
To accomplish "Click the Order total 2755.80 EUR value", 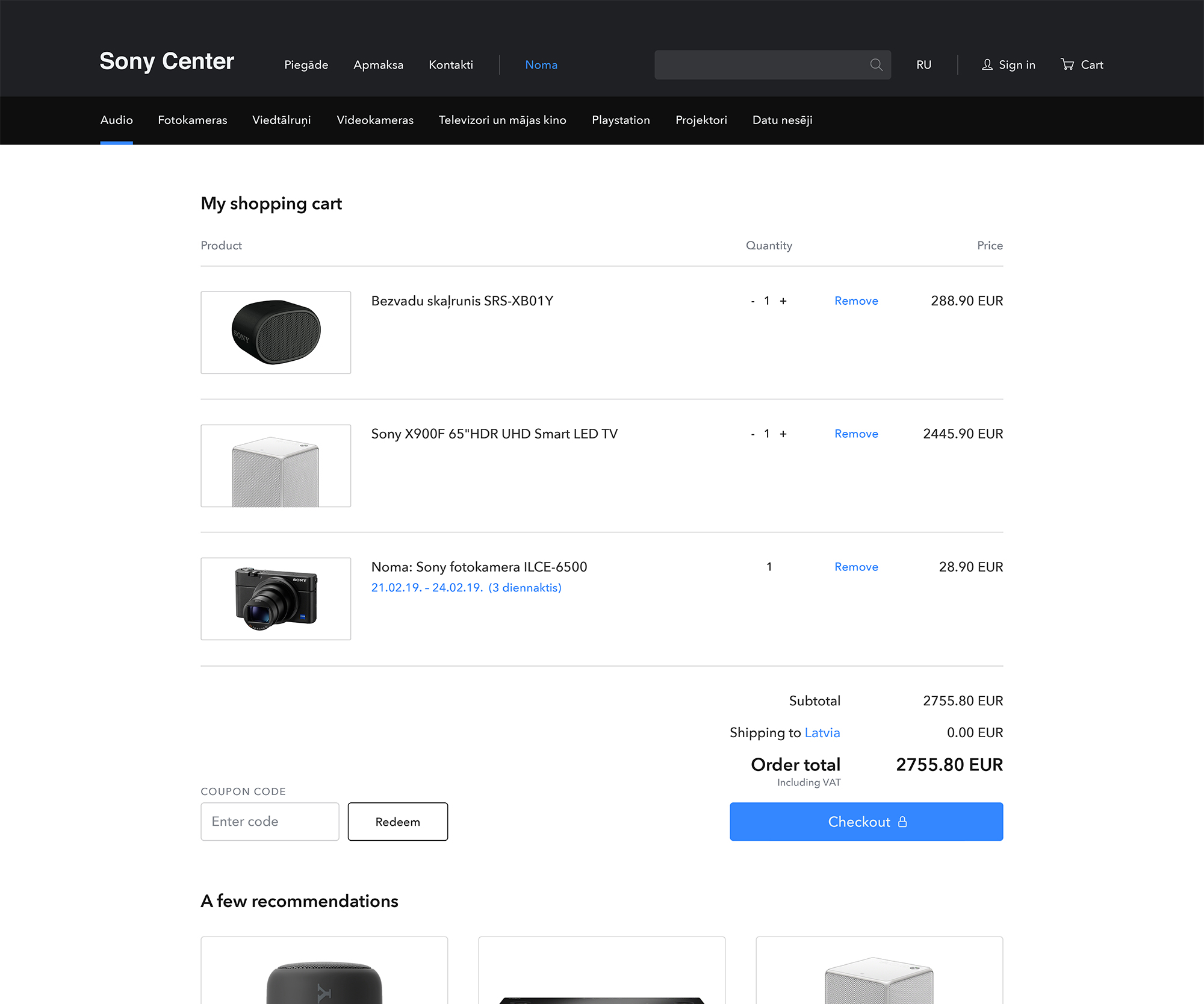I will pyautogui.click(x=949, y=764).
